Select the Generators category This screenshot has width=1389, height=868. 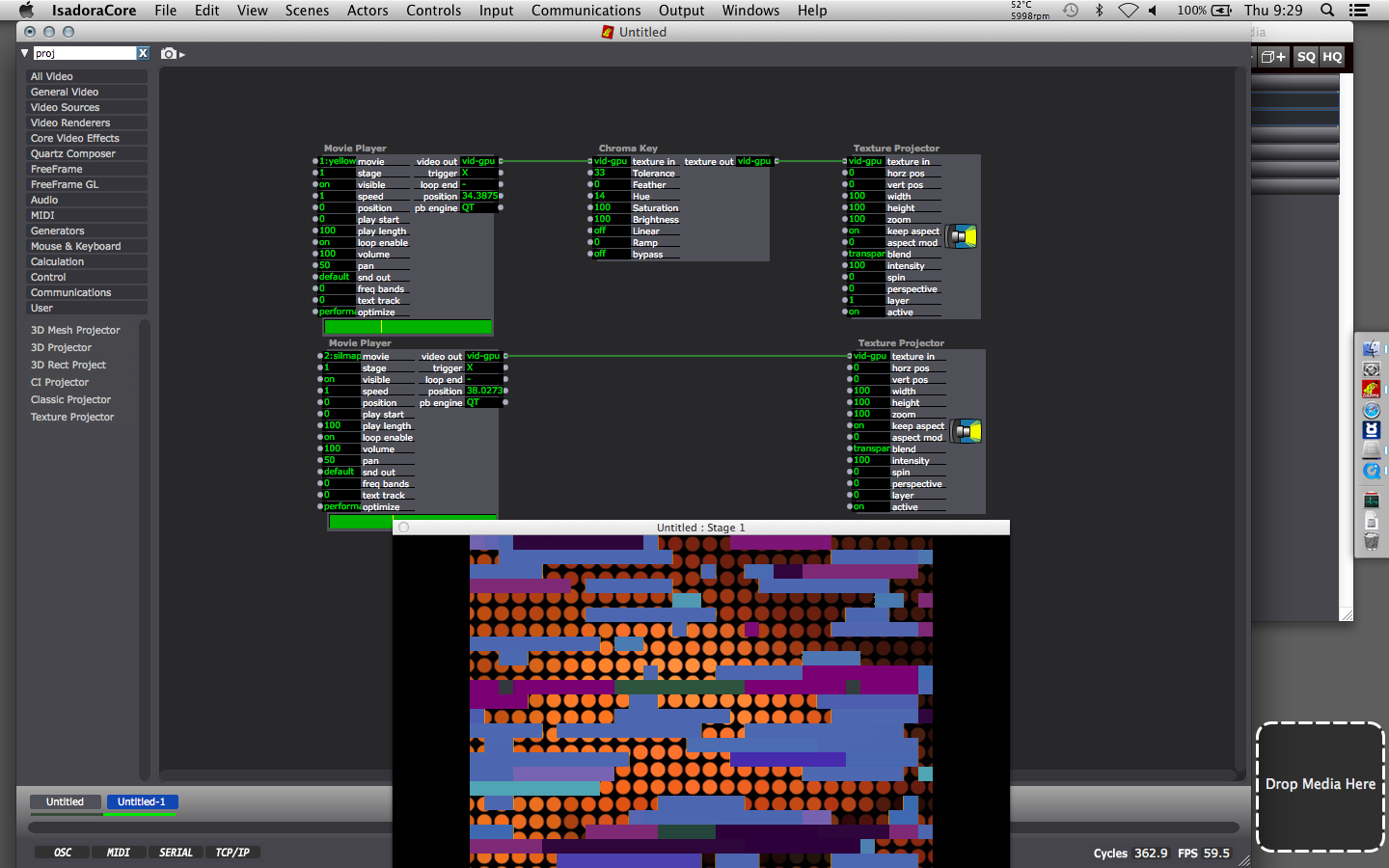(x=87, y=231)
